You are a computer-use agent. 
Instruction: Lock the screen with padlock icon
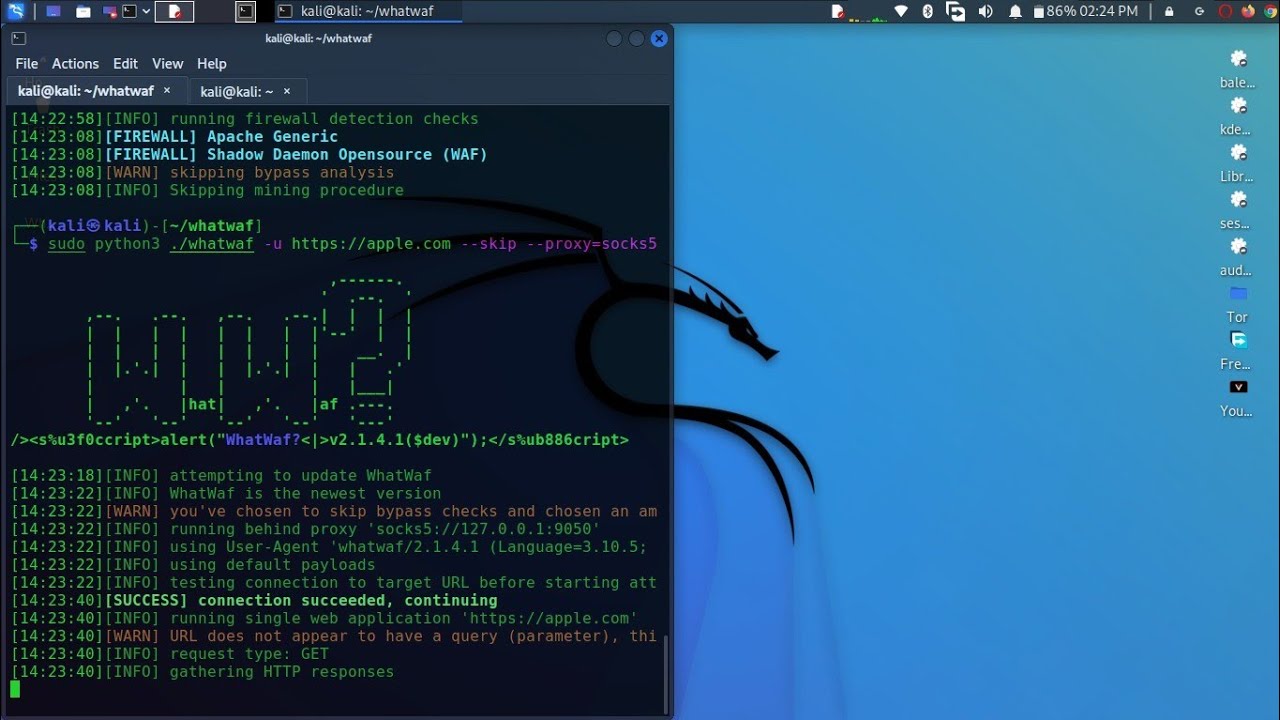pyautogui.click(x=1169, y=11)
